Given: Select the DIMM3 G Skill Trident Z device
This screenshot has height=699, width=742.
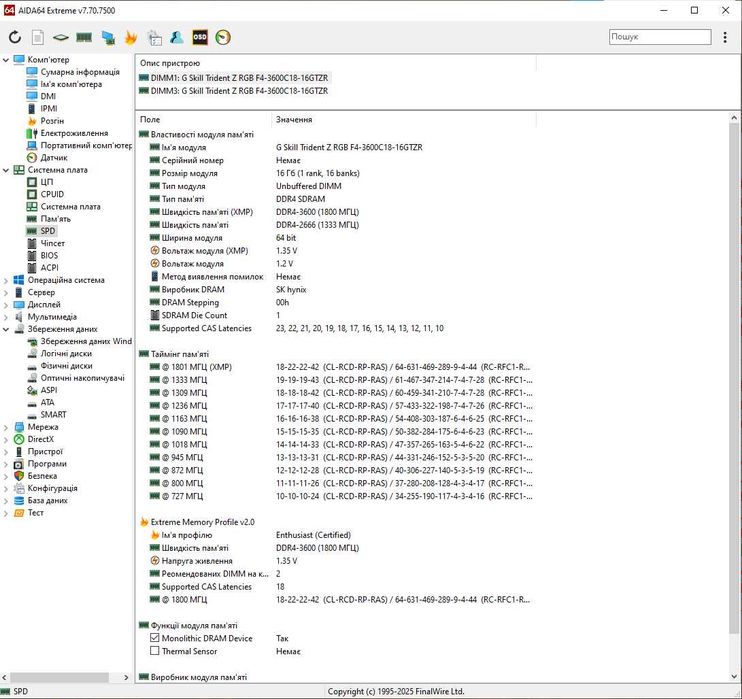Looking at the screenshot, I should (x=239, y=91).
